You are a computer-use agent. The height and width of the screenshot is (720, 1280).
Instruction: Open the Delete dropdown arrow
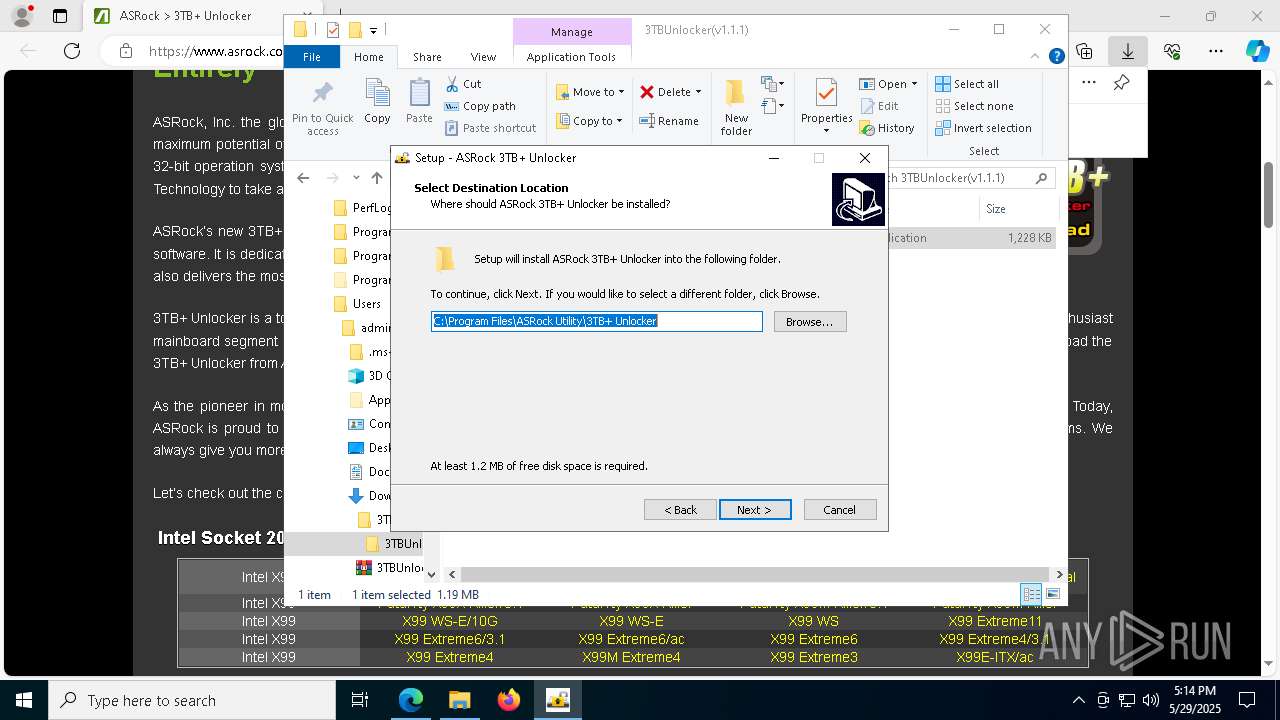[x=698, y=92]
